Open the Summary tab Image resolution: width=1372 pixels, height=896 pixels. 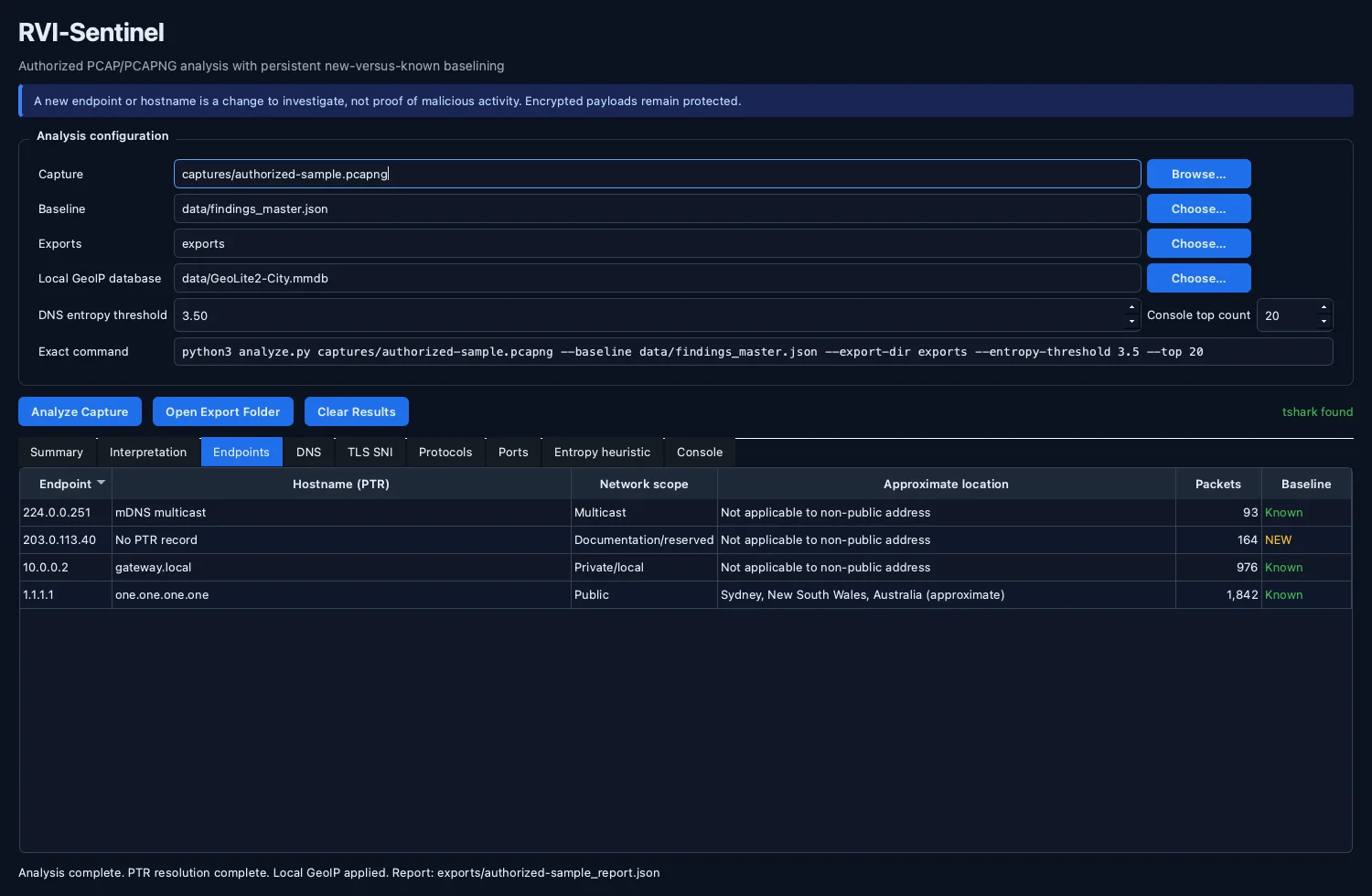[x=57, y=452]
